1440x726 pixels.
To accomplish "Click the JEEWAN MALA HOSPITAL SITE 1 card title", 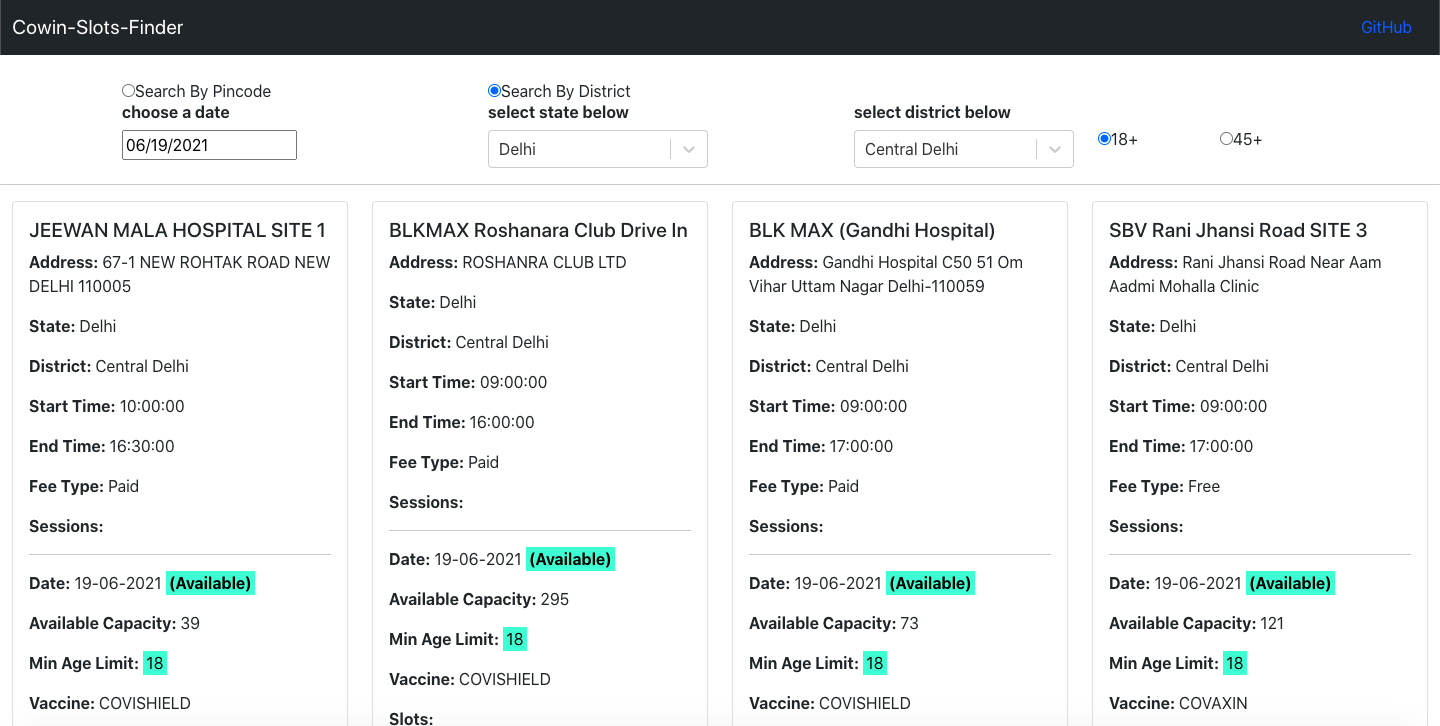I will pyautogui.click(x=177, y=230).
